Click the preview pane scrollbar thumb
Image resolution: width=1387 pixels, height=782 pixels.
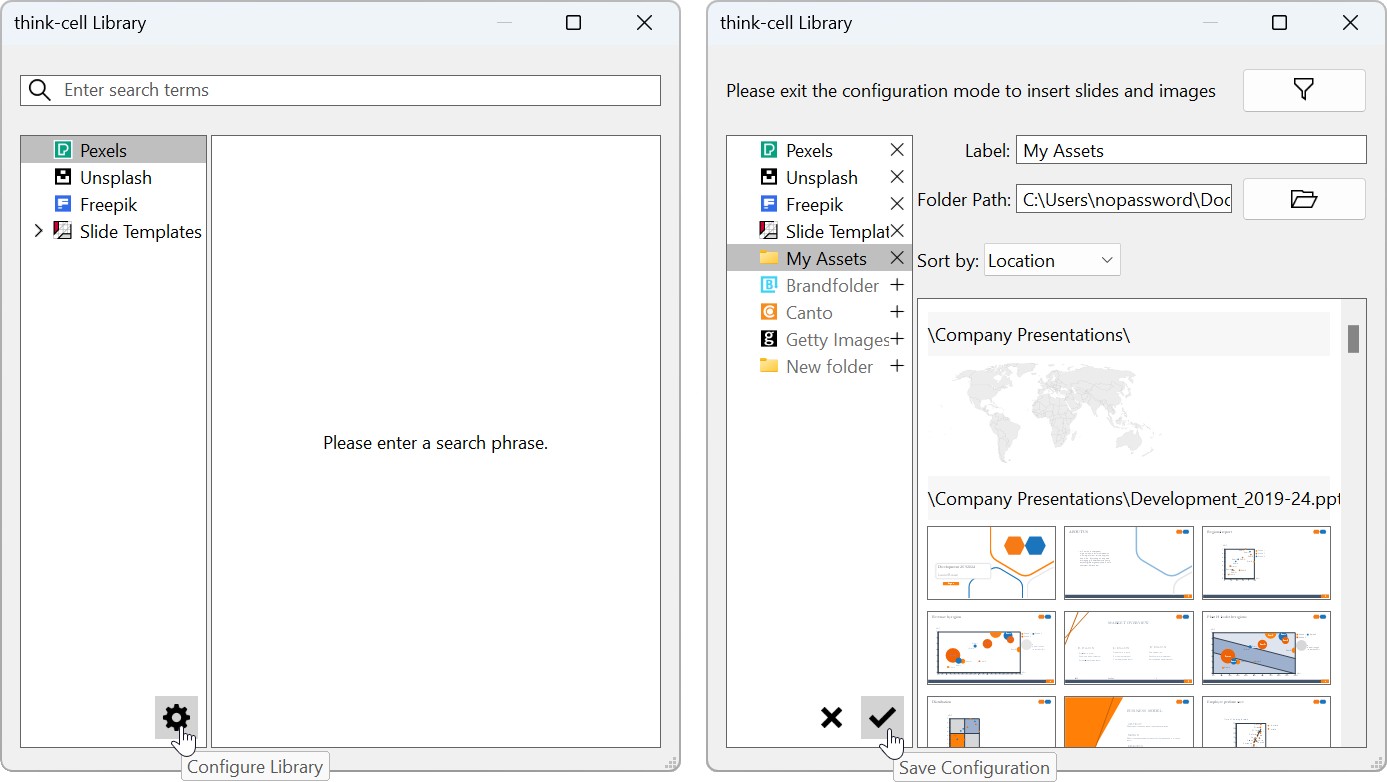point(1353,339)
